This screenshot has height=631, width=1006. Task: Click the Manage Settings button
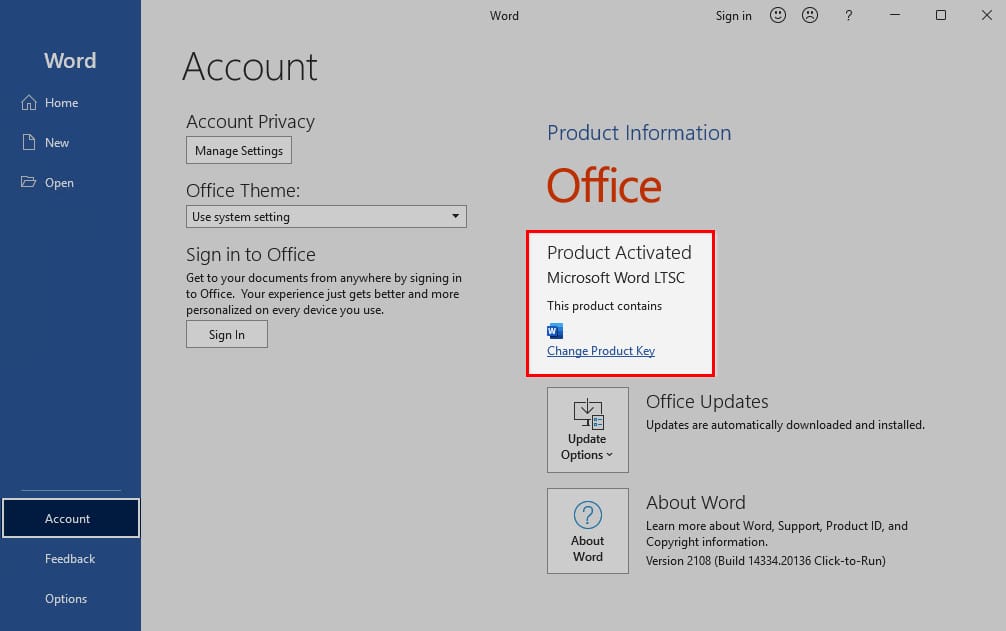pos(239,150)
